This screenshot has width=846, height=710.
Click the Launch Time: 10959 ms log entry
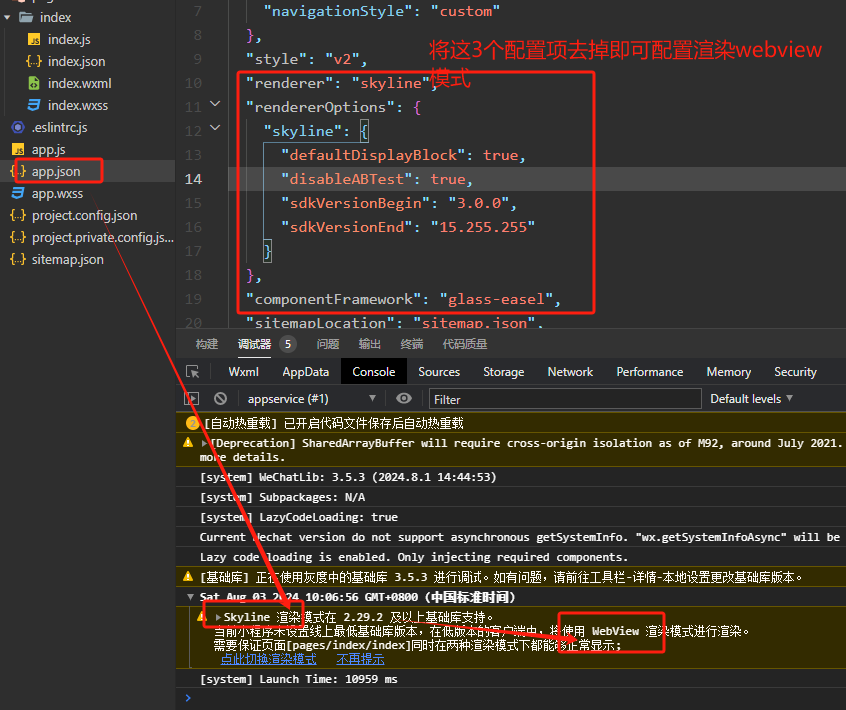(299, 679)
